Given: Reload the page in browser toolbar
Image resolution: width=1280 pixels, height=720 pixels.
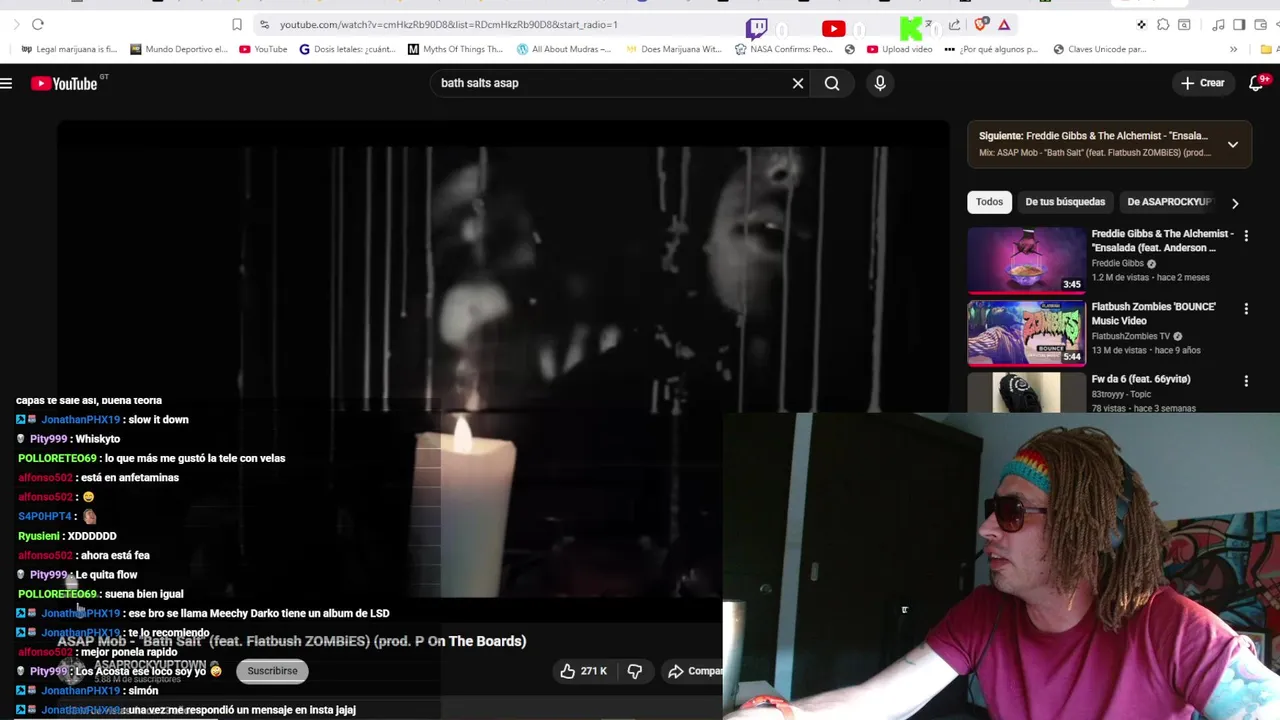Looking at the screenshot, I should [38, 24].
